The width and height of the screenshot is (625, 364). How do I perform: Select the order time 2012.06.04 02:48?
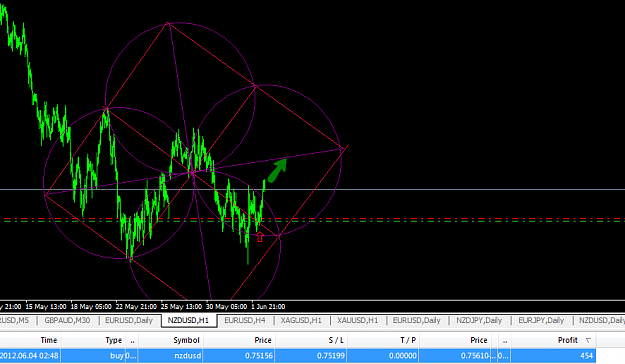[x=29, y=356]
